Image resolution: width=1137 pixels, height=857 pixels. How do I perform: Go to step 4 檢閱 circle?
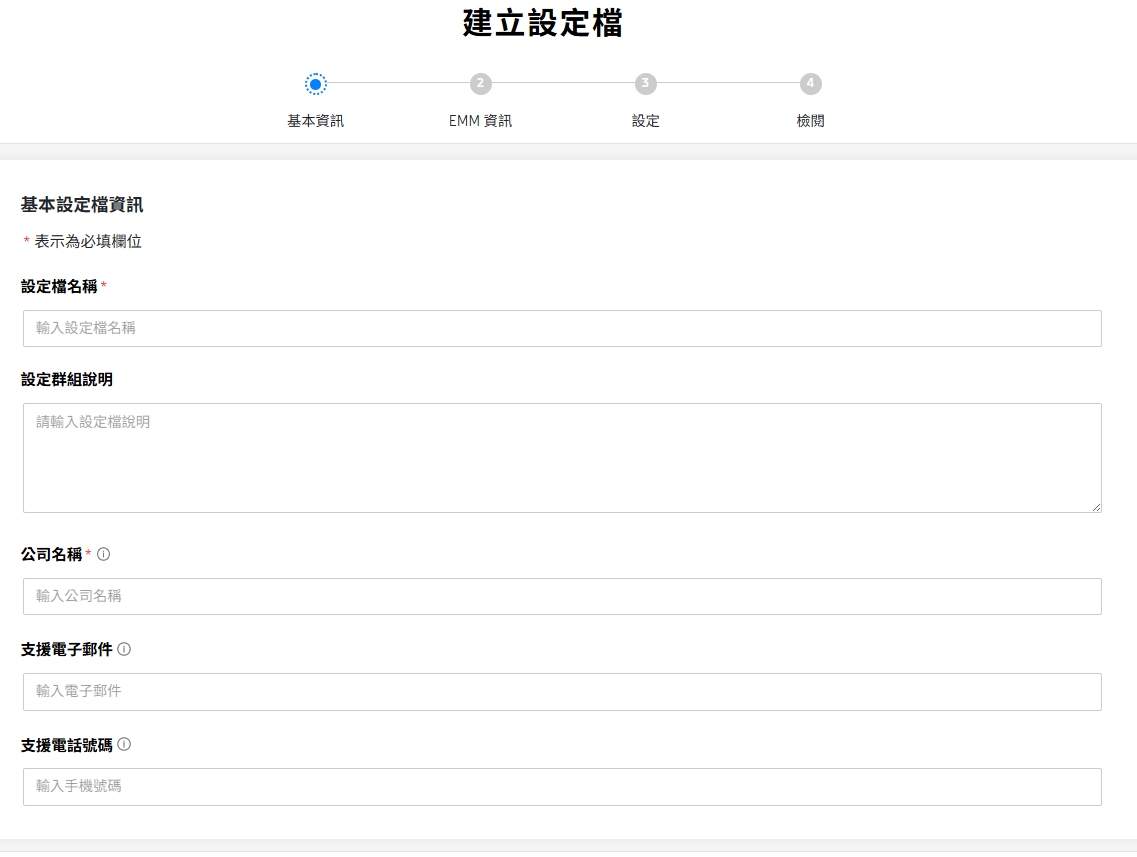click(811, 84)
